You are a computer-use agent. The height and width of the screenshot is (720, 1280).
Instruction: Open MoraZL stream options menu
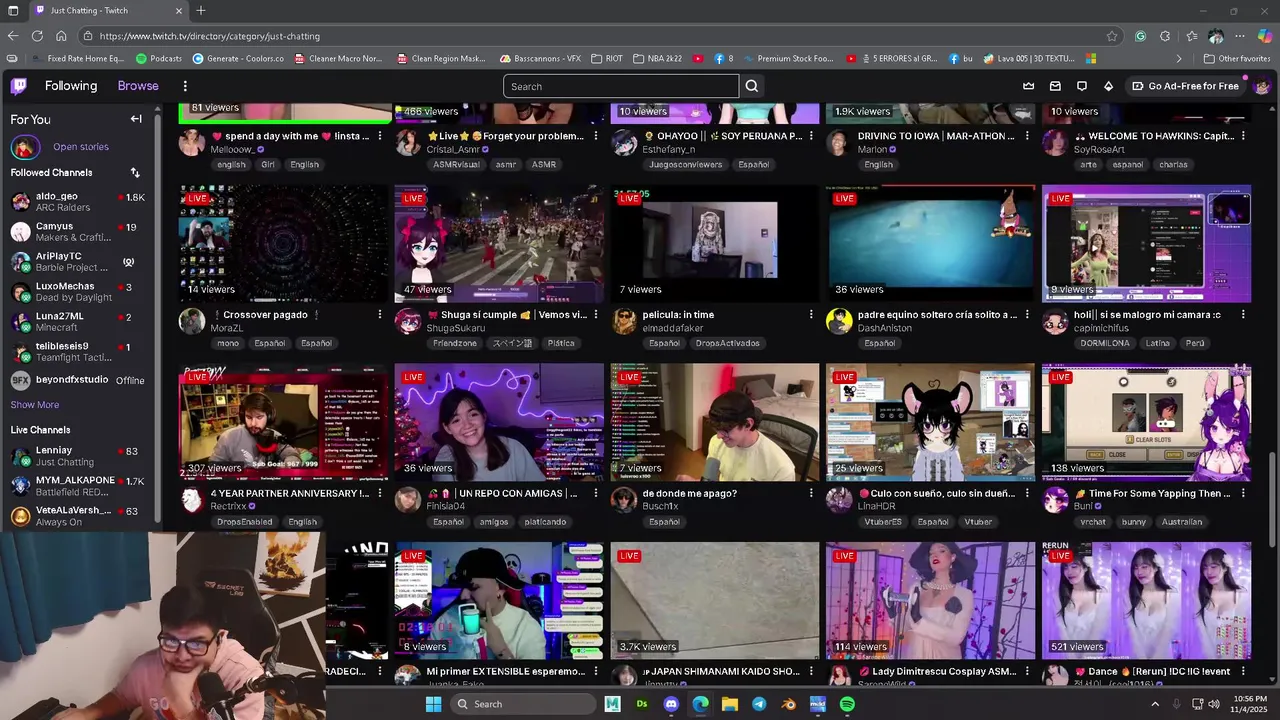pos(380,315)
